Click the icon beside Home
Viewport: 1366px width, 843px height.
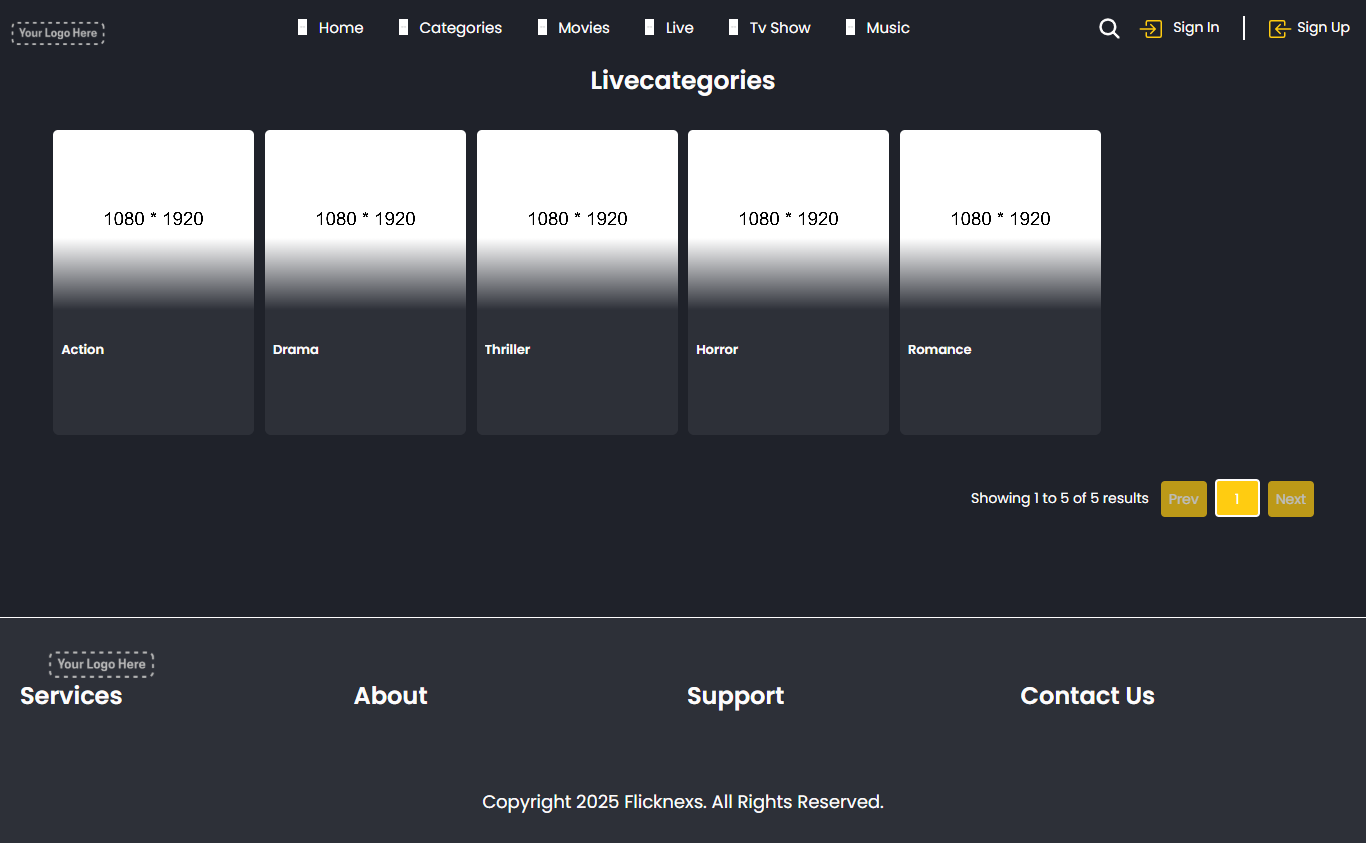302,28
